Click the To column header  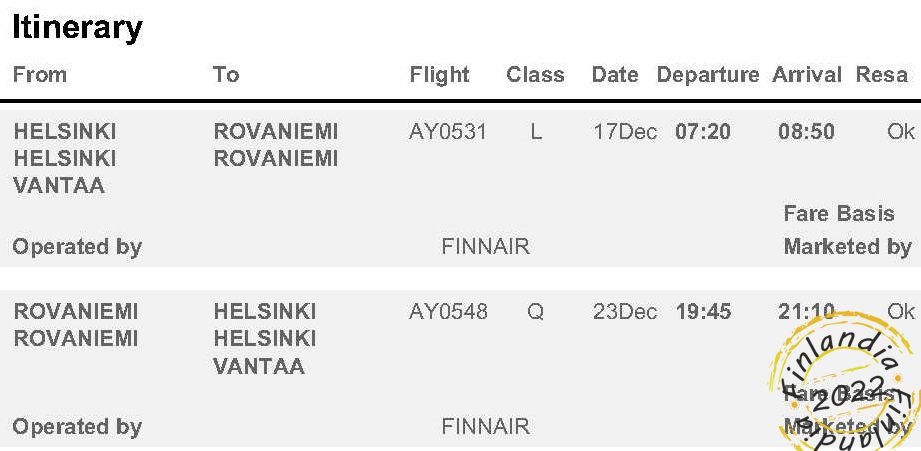pyautogui.click(x=226, y=75)
